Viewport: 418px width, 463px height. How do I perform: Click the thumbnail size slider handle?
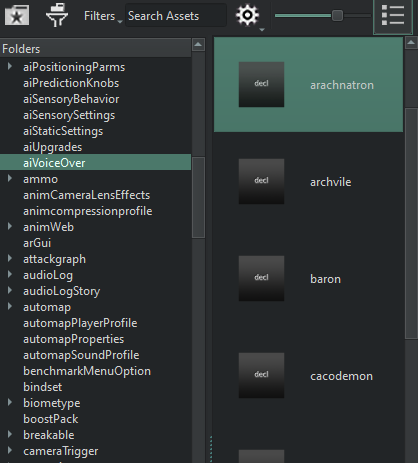click(337, 15)
